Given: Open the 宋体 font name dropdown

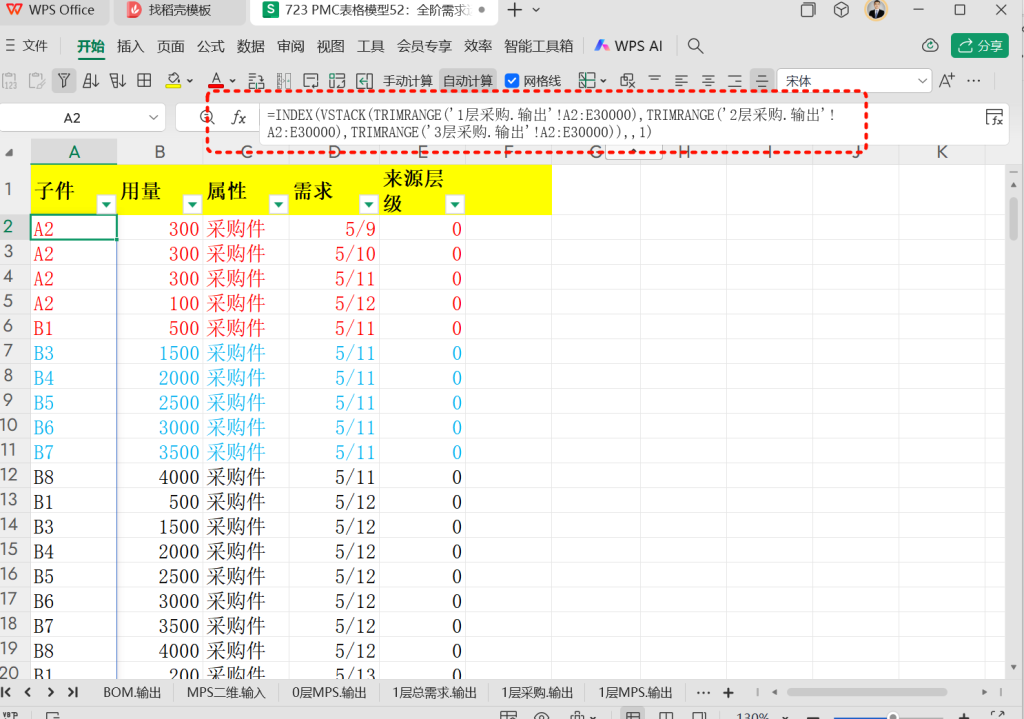Looking at the screenshot, I should click(922, 81).
